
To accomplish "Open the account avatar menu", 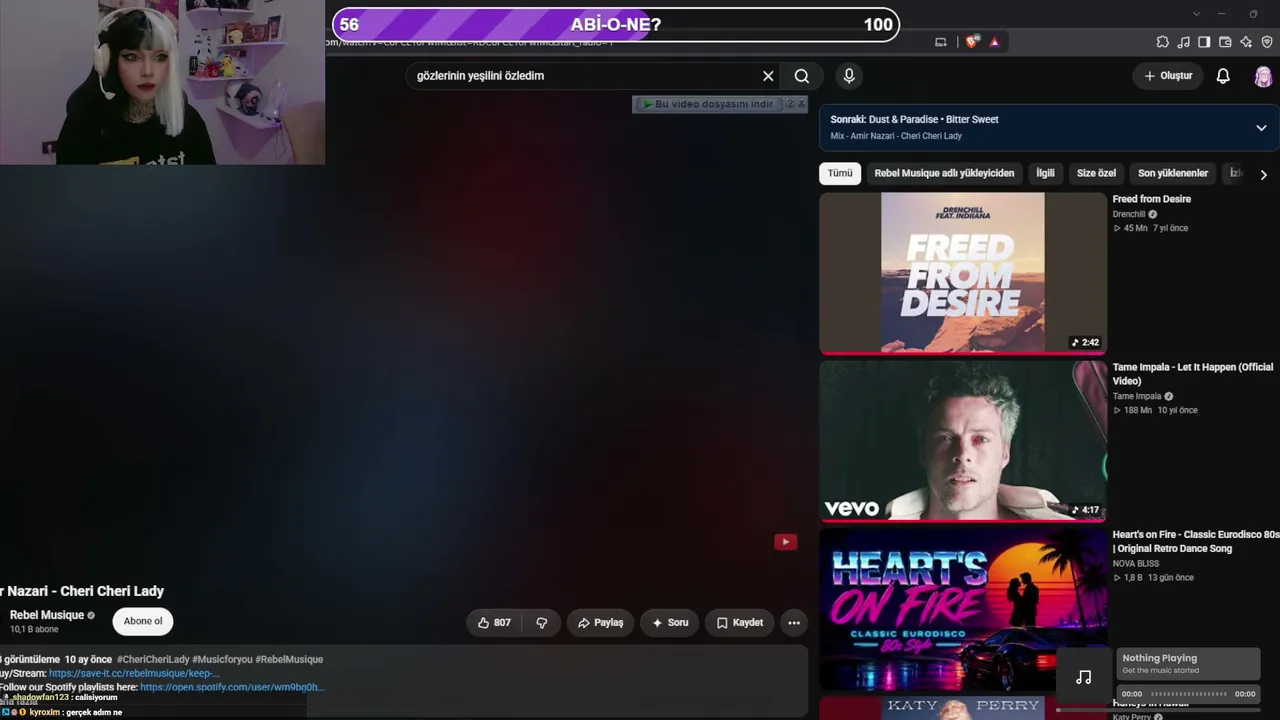I will pyautogui.click(x=1263, y=76).
